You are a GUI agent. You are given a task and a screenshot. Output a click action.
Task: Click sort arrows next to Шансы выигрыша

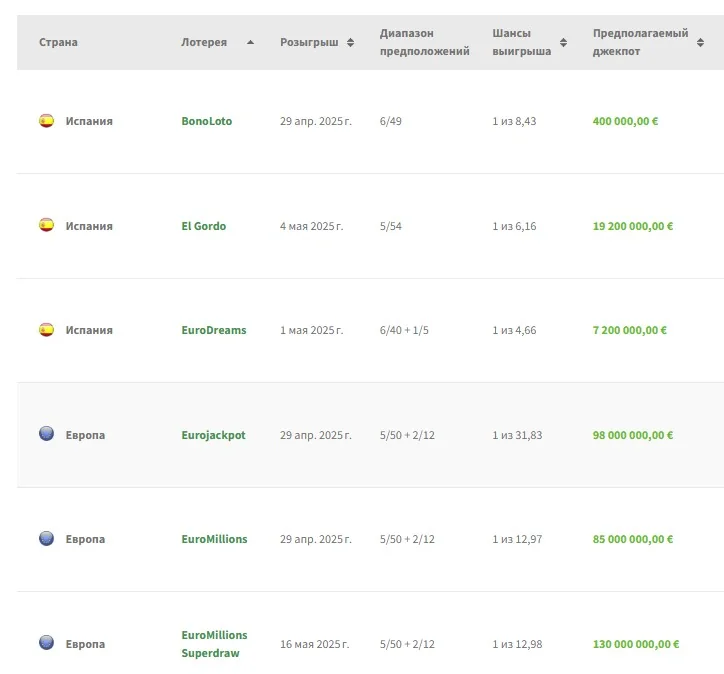pyautogui.click(x=563, y=42)
